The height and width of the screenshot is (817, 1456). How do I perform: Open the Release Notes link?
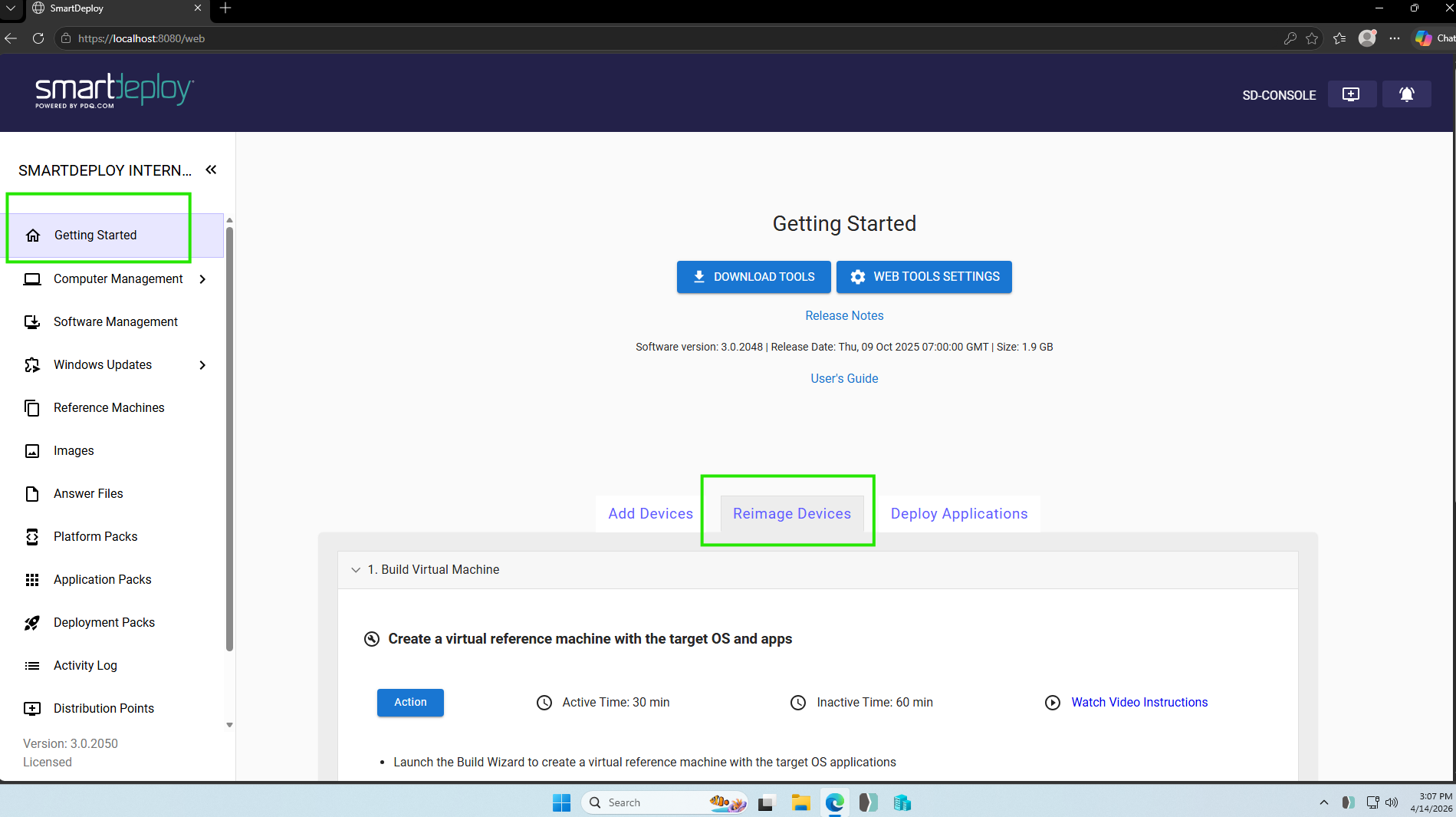click(x=844, y=315)
